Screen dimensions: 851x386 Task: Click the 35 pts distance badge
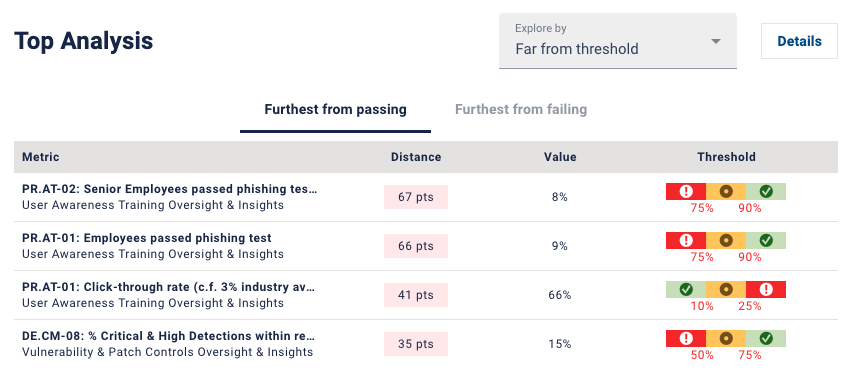(x=416, y=344)
